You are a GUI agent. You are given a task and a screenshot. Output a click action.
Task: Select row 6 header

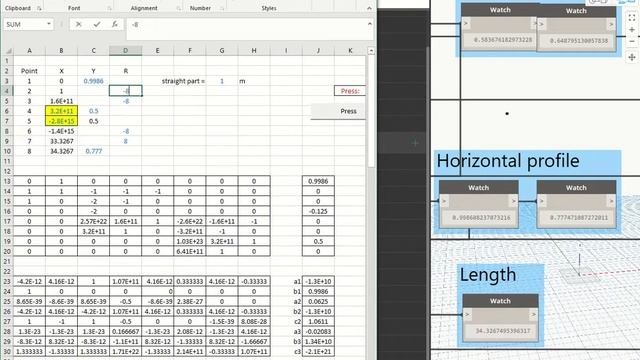point(7,111)
